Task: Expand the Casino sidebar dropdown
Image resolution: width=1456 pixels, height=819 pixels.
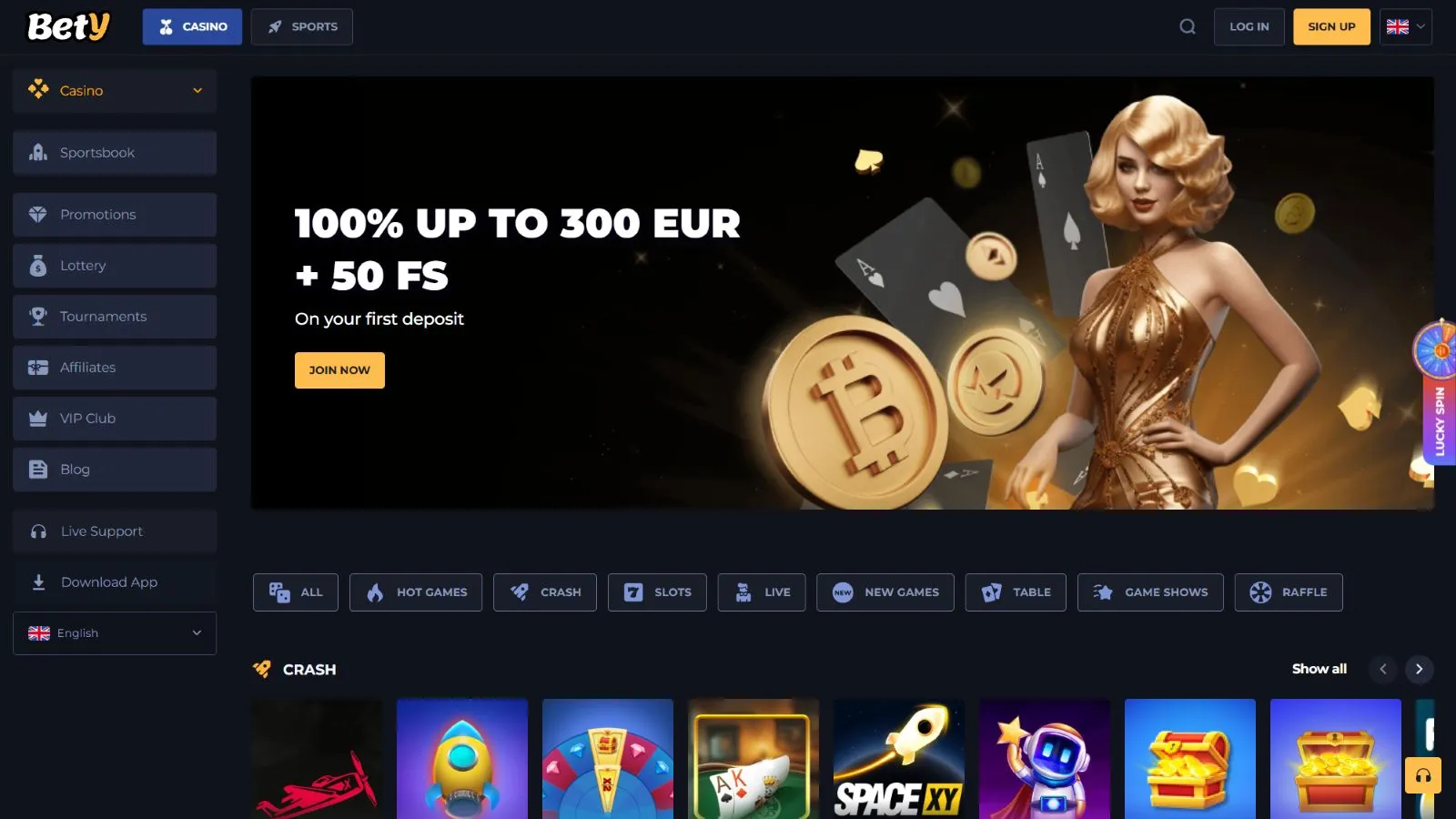Action: click(x=115, y=91)
